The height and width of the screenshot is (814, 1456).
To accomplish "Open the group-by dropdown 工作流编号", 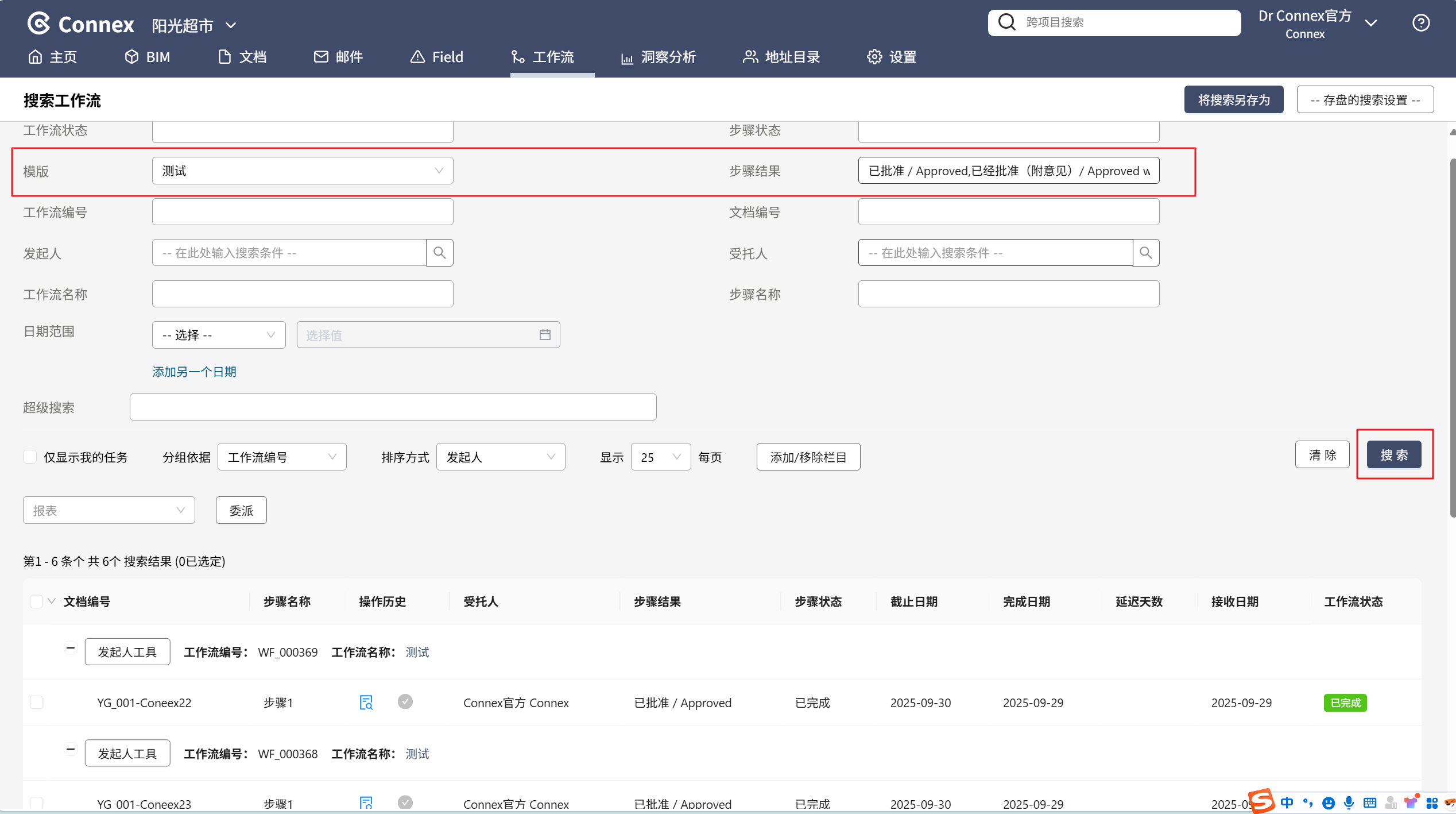I will (x=281, y=457).
